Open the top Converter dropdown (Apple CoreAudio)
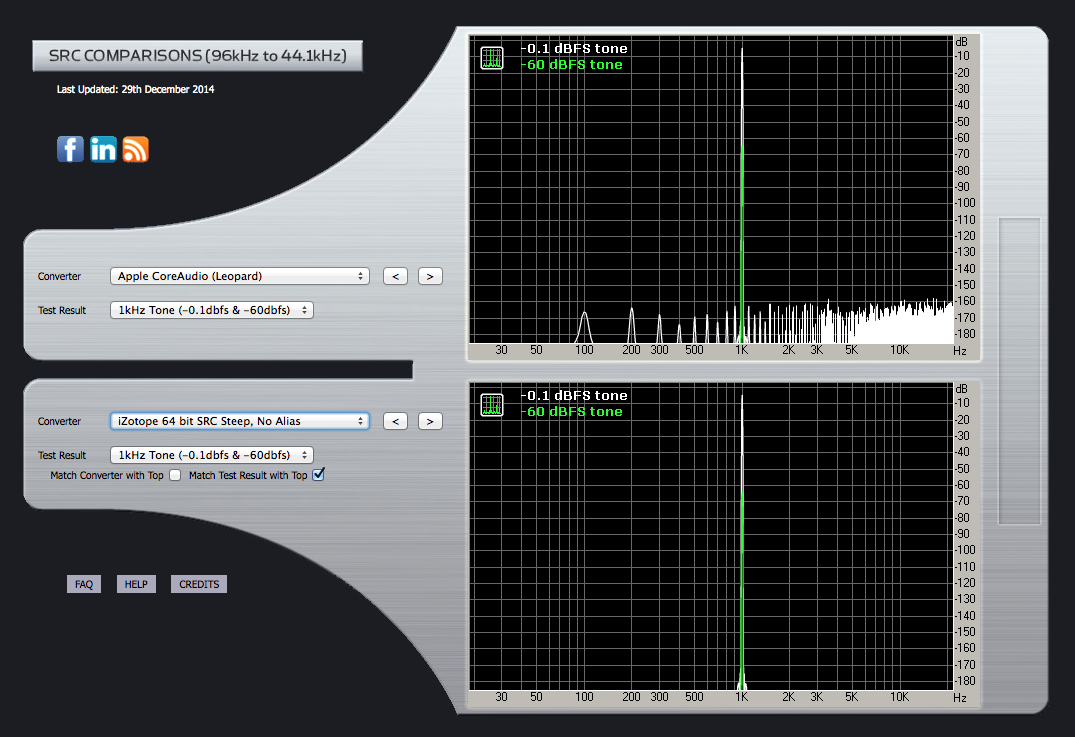The image size is (1075, 737). [x=240, y=276]
